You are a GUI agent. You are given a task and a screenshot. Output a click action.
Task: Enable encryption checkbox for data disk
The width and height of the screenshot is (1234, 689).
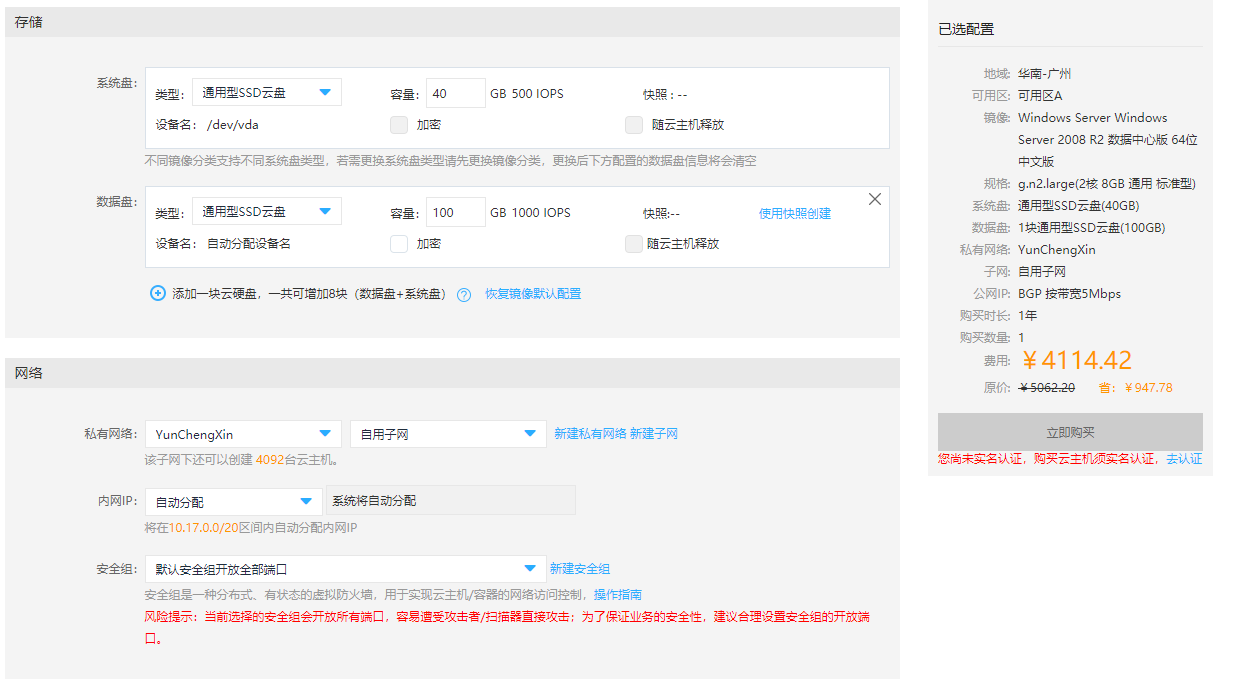[x=399, y=243]
